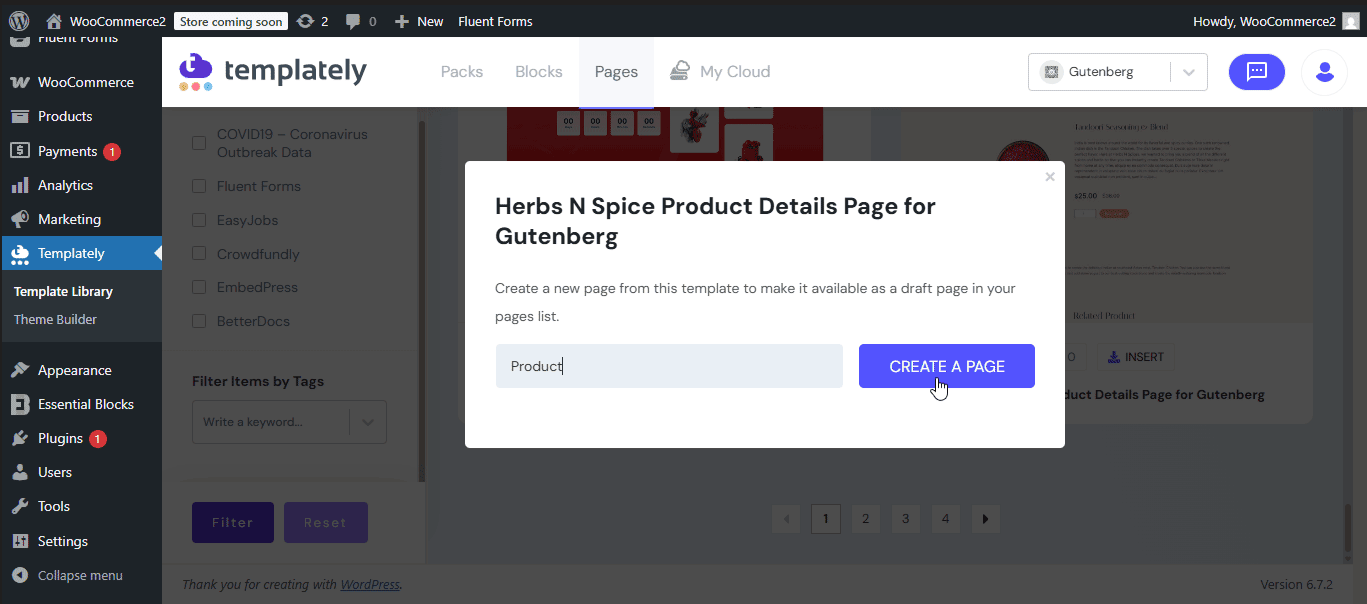This screenshot has width=1367, height=604.
Task: Close the create page dialog
Action: pos(1050,177)
